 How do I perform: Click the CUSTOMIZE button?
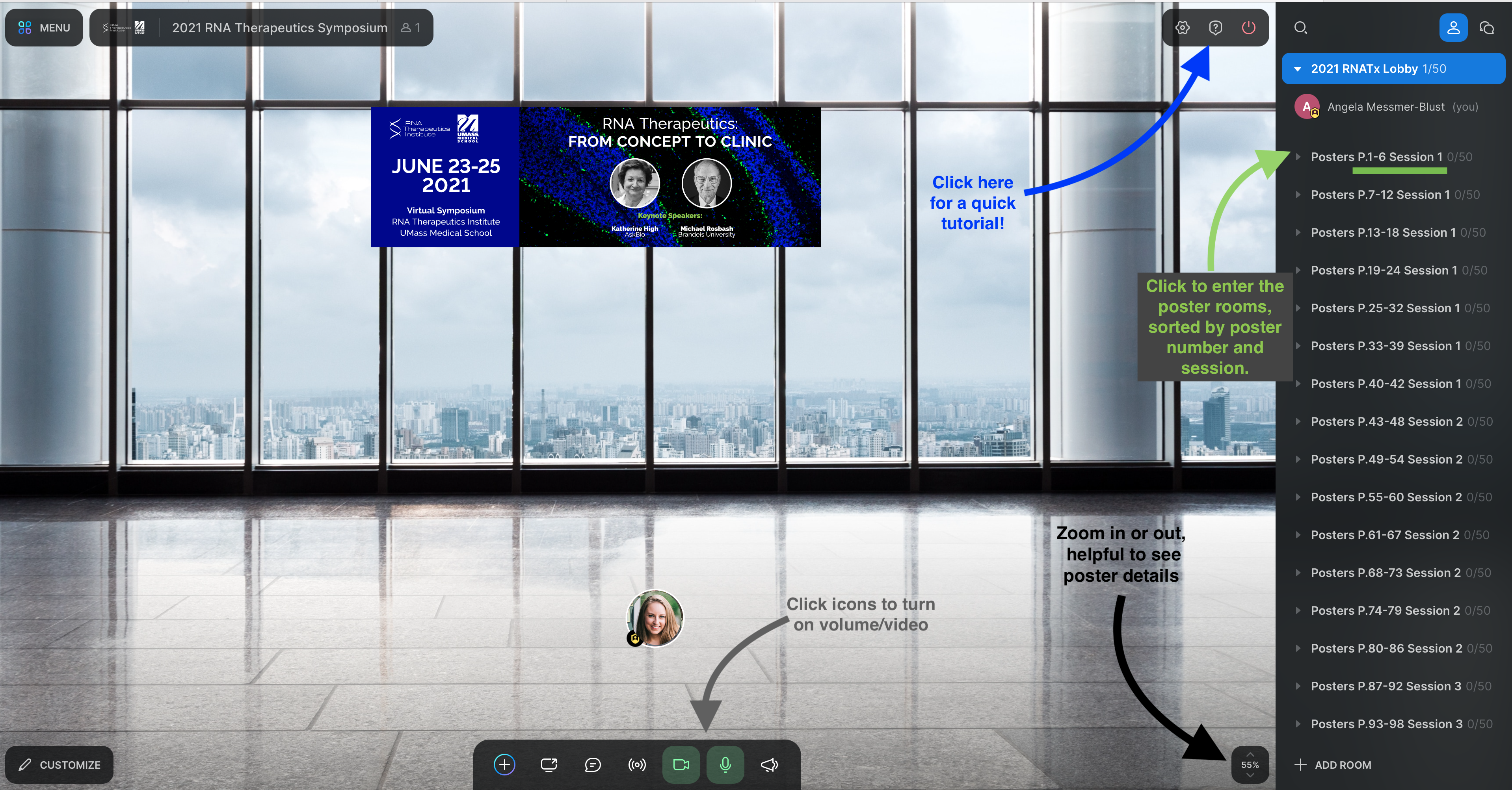point(59,764)
